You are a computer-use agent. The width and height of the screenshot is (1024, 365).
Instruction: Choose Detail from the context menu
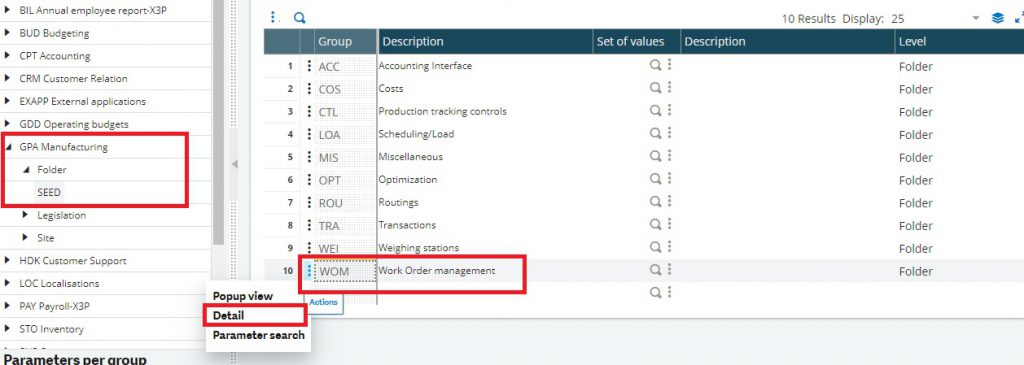228,315
